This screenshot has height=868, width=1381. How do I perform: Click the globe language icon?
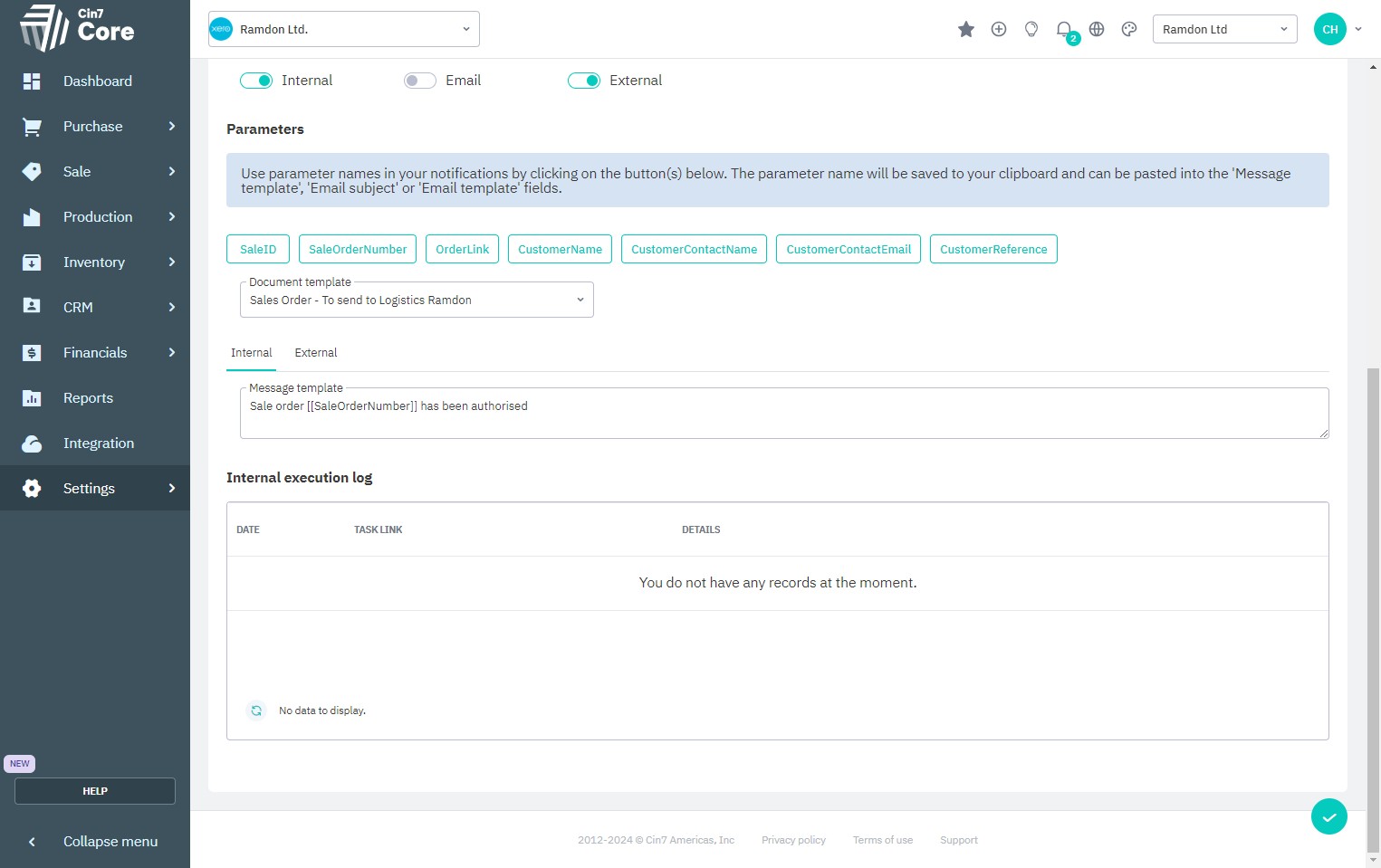pyautogui.click(x=1097, y=29)
